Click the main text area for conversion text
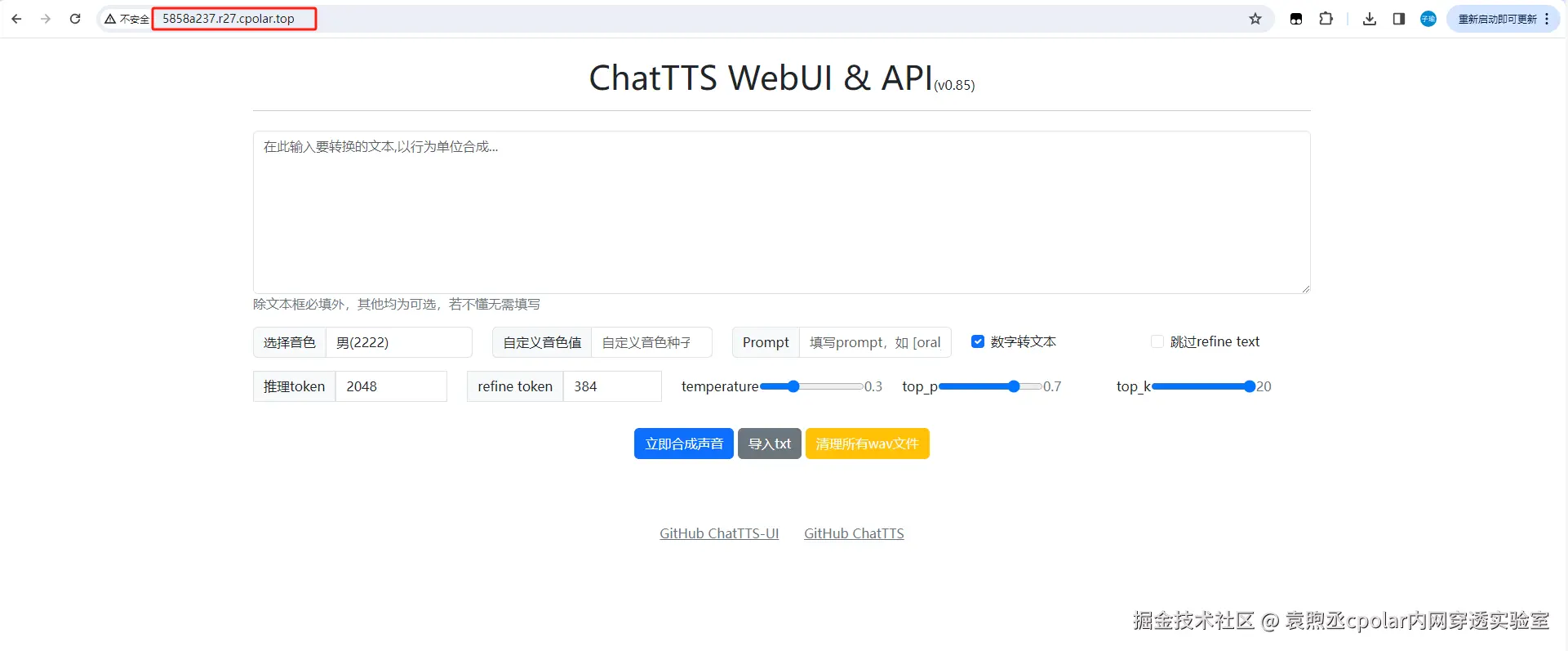Screen dimensions: 1568x651 (781, 212)
